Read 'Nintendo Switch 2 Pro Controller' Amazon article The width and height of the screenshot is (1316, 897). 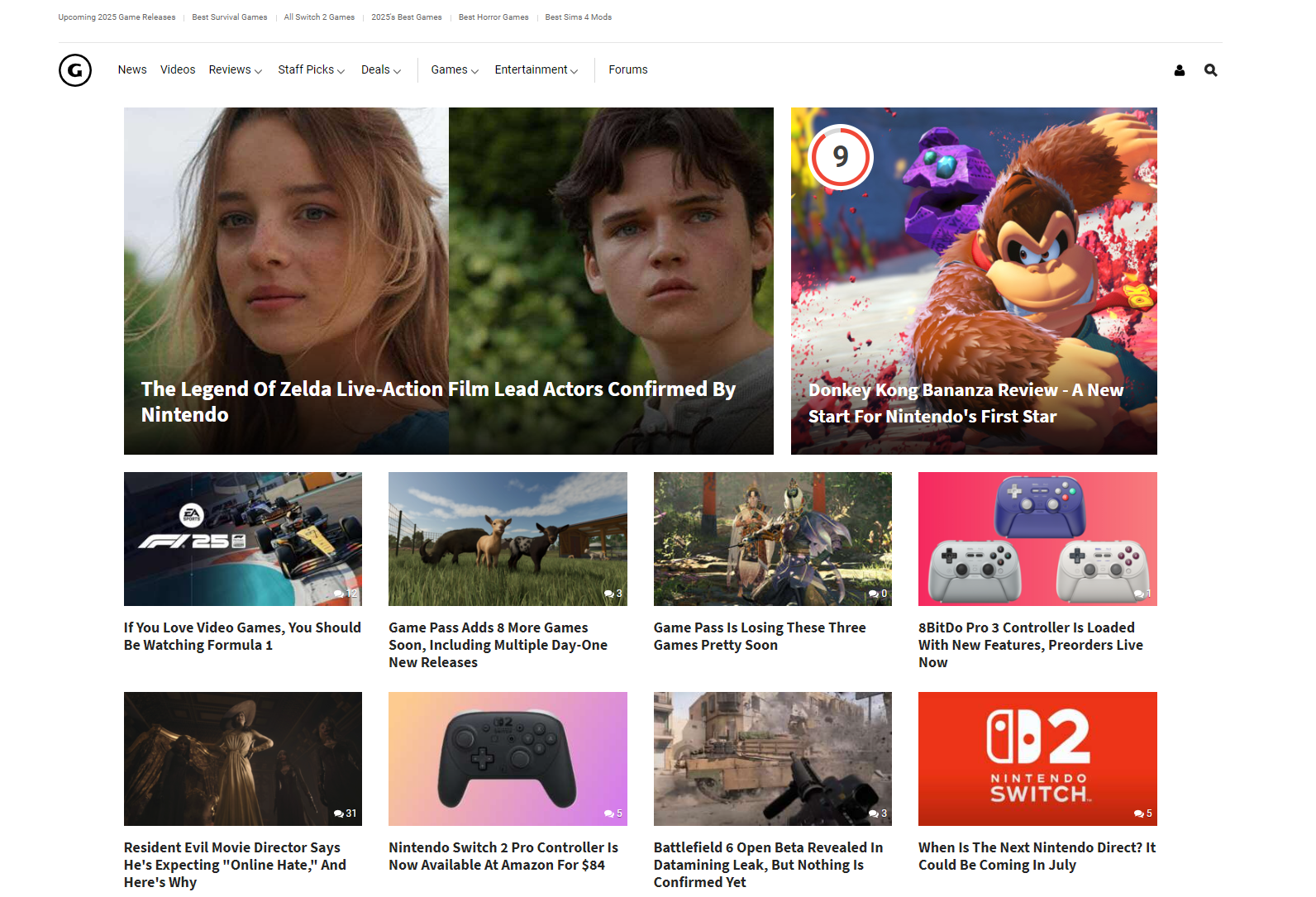click(503, 856)
